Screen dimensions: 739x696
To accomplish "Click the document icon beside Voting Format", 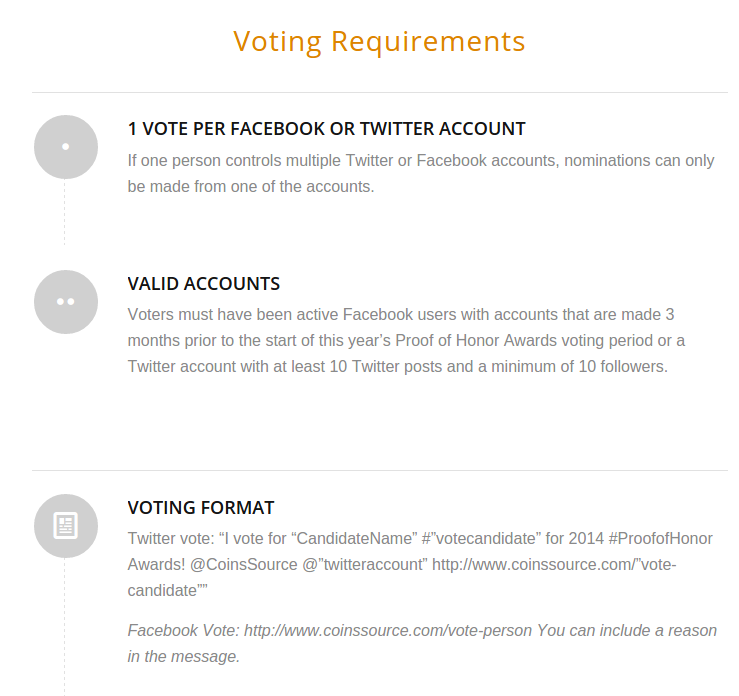I will pyautogui.click(x=66, y=526).
